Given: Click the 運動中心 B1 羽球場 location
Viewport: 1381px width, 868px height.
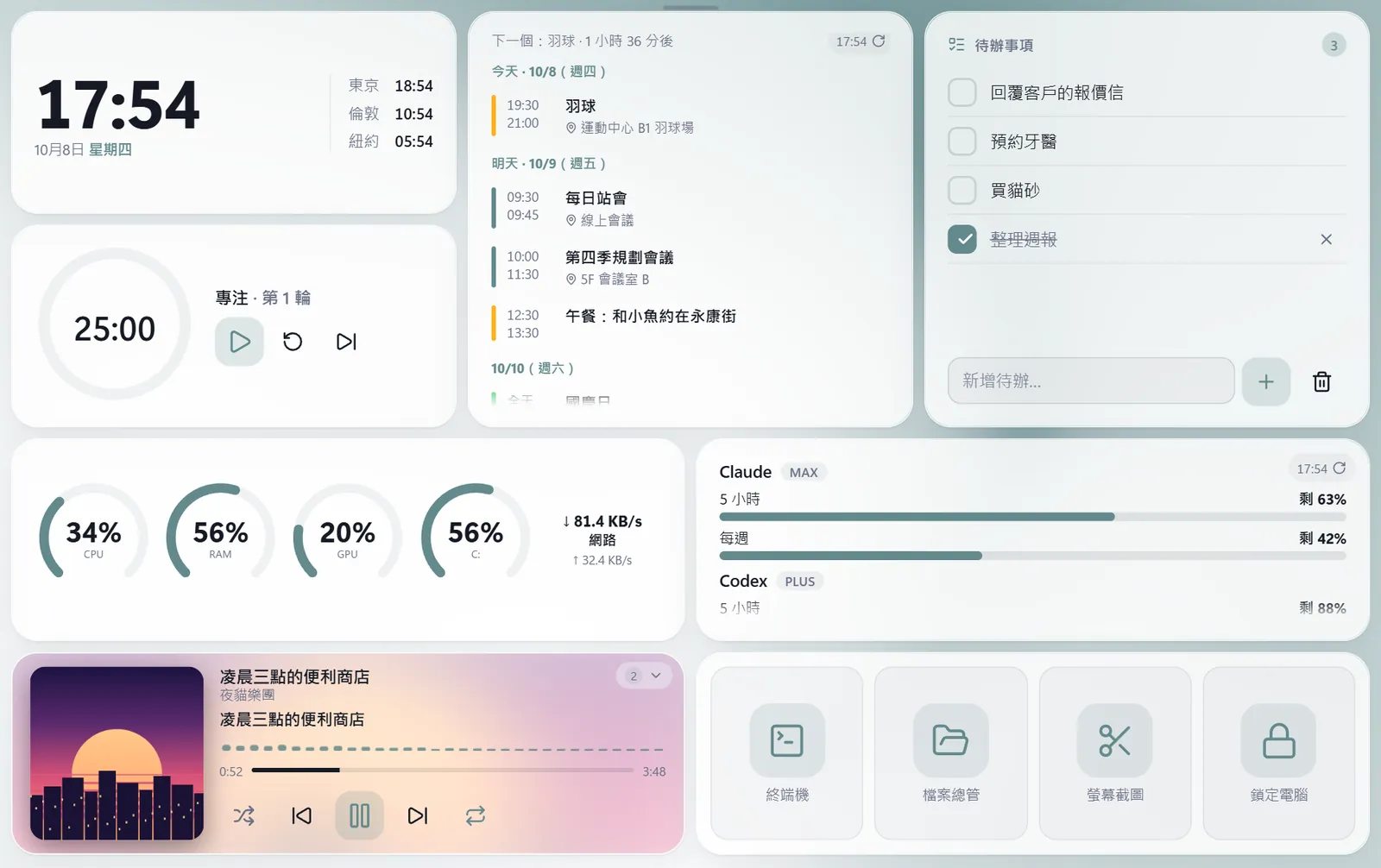Looking at the screenshot, I should click(630, 128).
